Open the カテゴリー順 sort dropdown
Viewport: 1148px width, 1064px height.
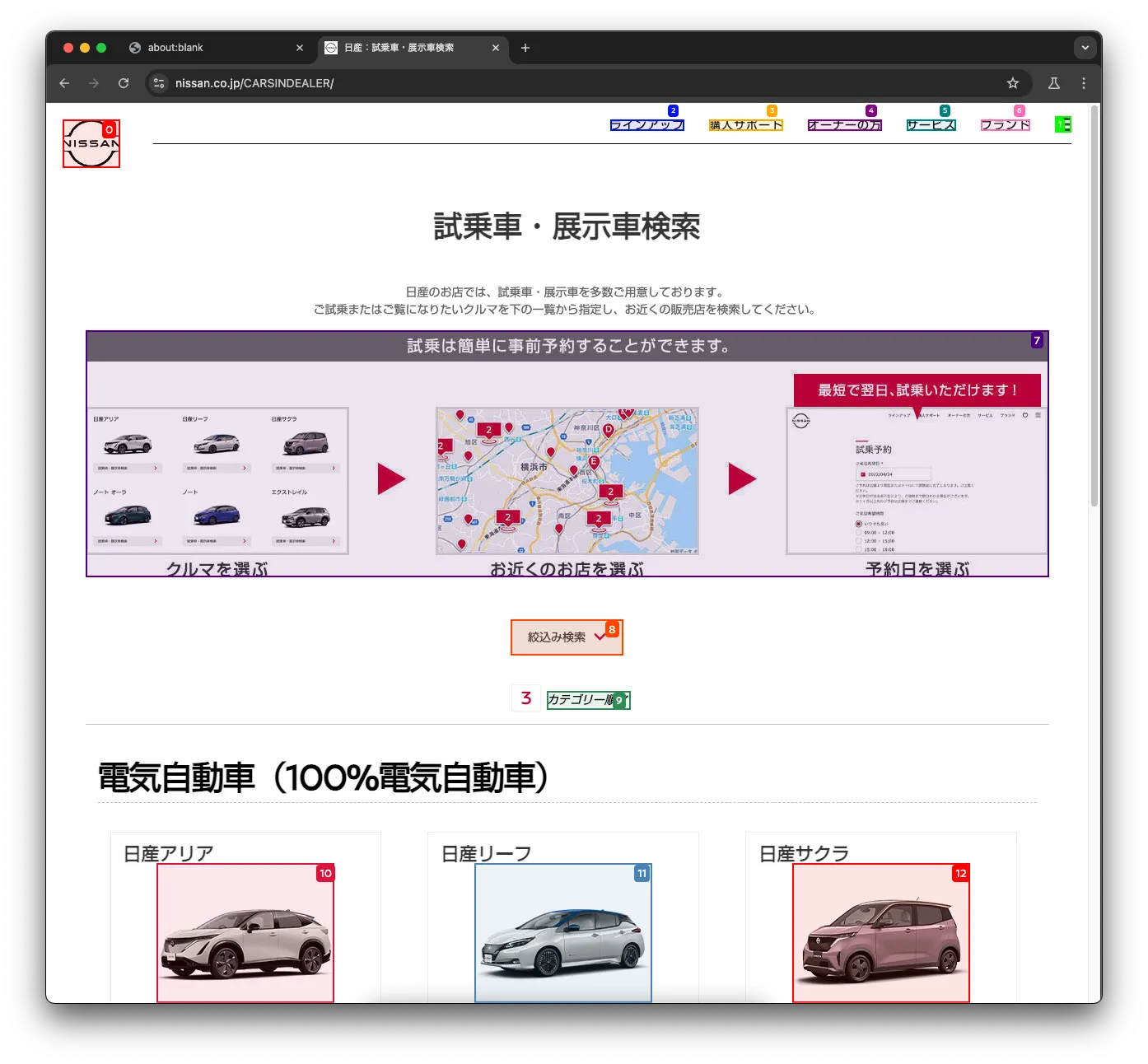[588, 700]
